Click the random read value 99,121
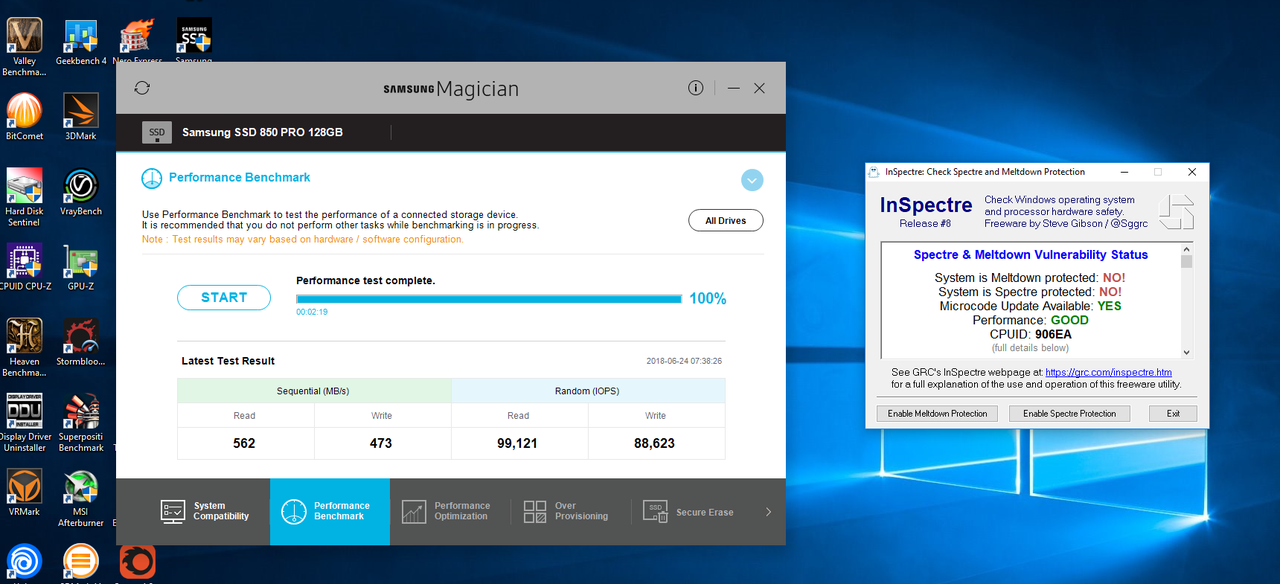The height and width of the screenshot is (584, 1280). coord(518,443)
